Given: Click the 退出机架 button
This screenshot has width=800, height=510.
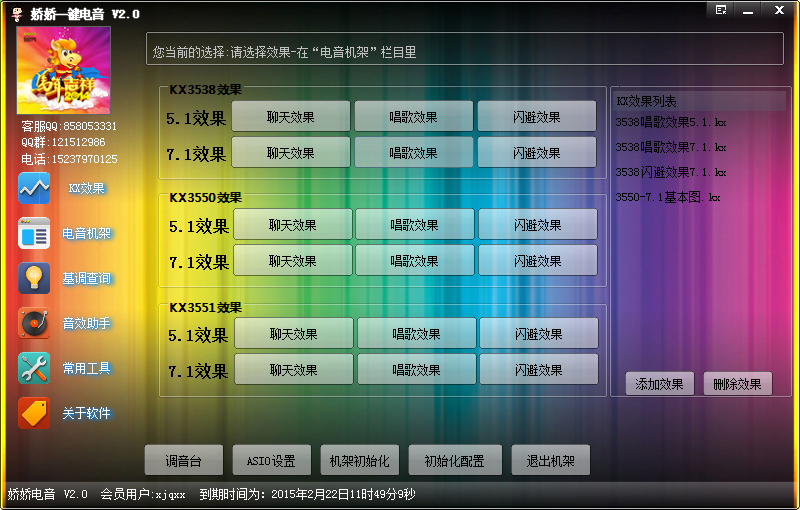Looking at the screenshot, I should tap(550, 461).
